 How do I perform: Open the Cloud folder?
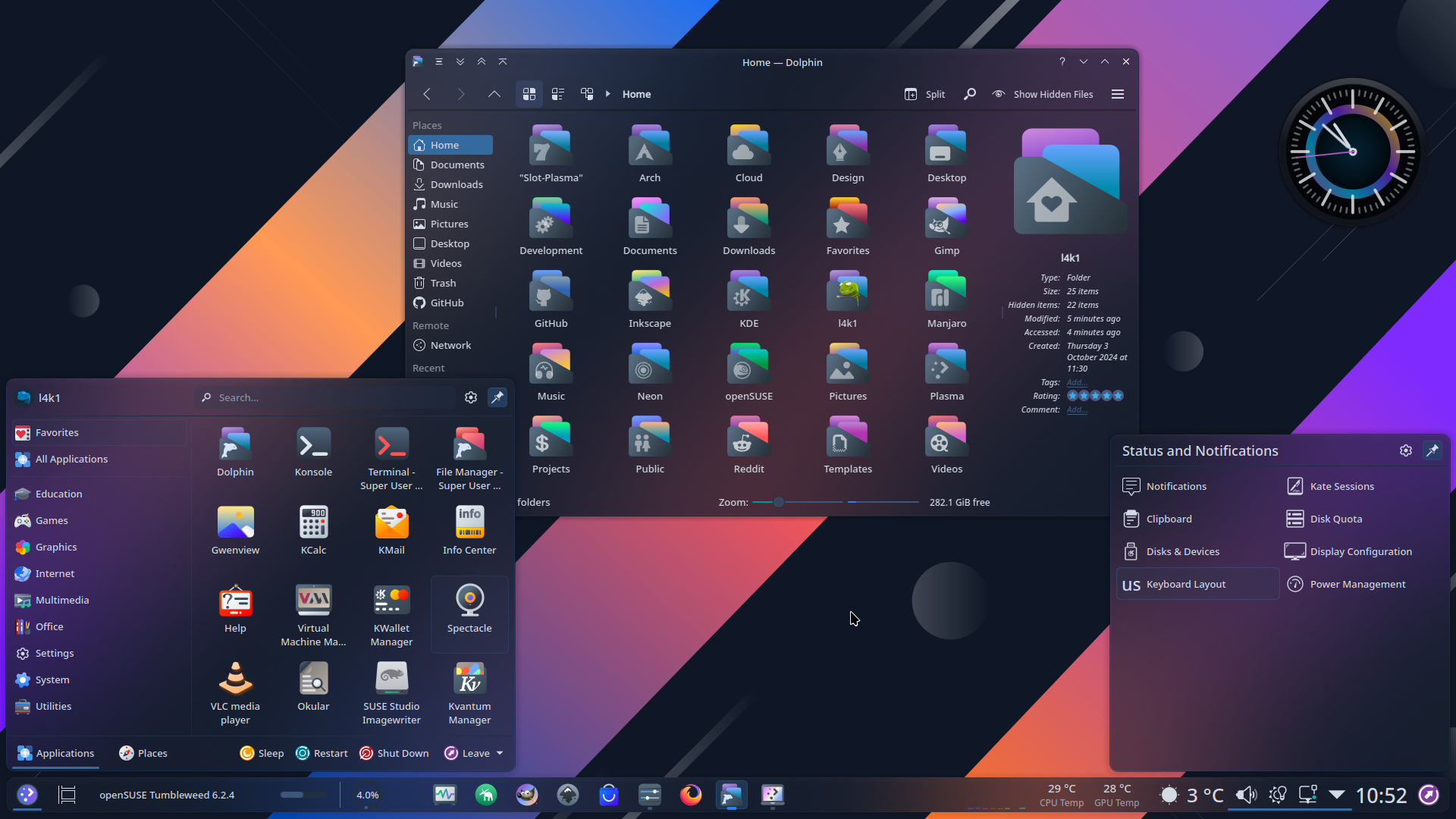pos(748,154)
